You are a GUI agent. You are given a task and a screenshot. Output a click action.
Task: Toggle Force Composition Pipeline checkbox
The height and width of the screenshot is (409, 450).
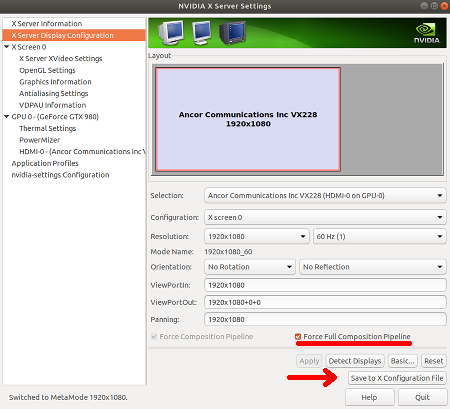[x=154, y=337]
